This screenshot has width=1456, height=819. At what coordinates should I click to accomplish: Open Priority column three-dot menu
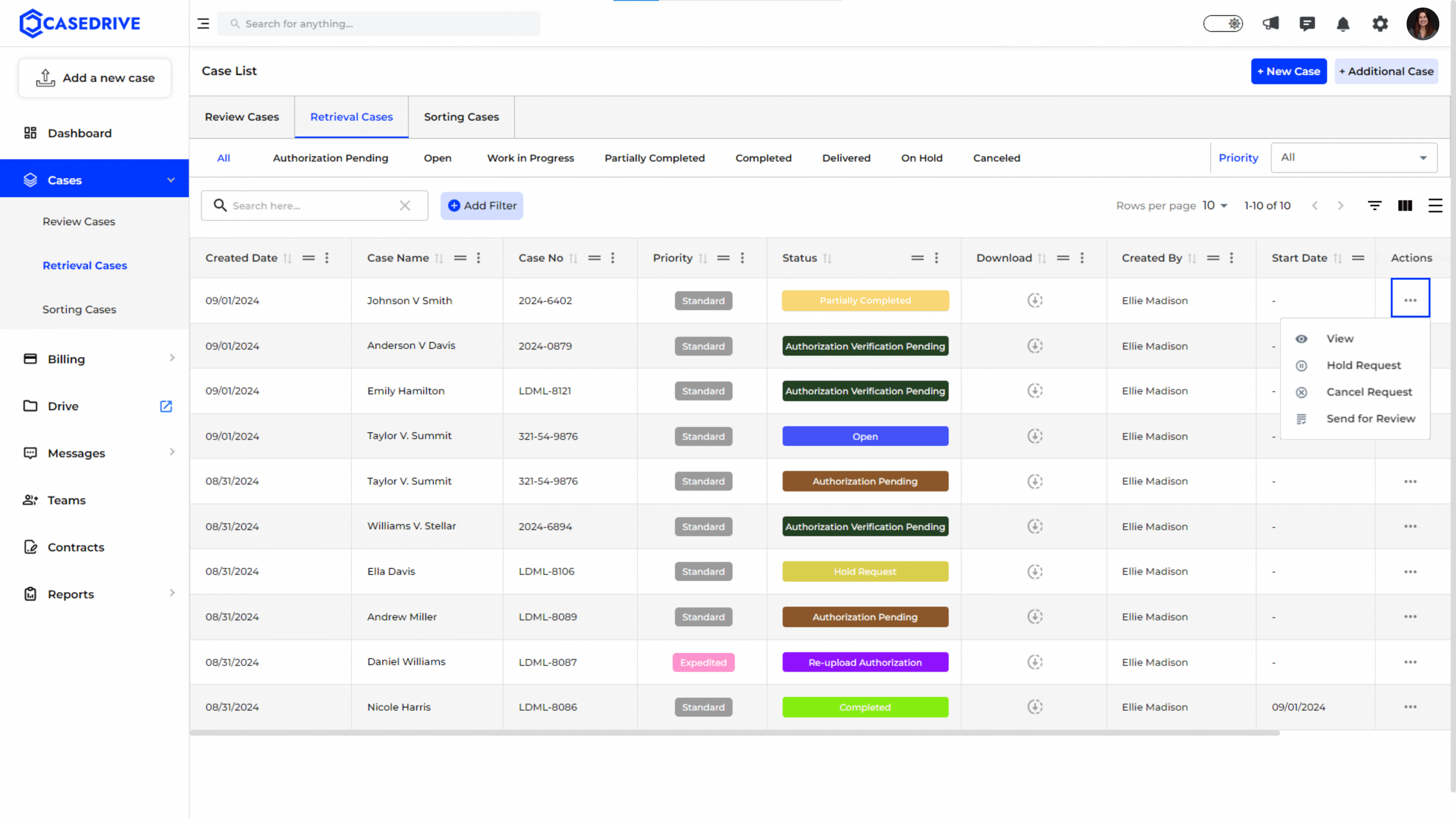pyautogui.click(x=742, y=258)
